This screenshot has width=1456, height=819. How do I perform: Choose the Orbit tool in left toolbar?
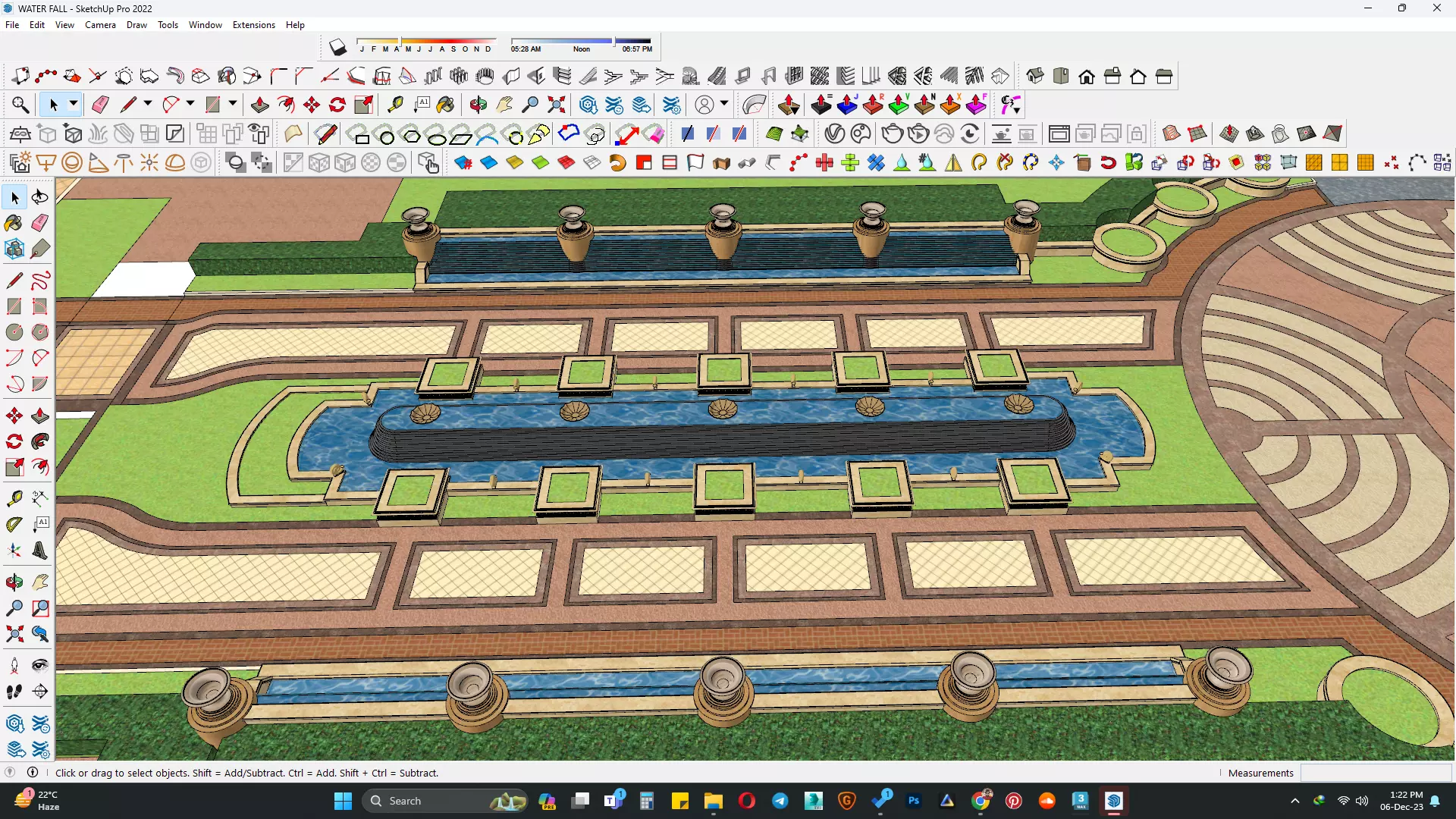(14, 582)
